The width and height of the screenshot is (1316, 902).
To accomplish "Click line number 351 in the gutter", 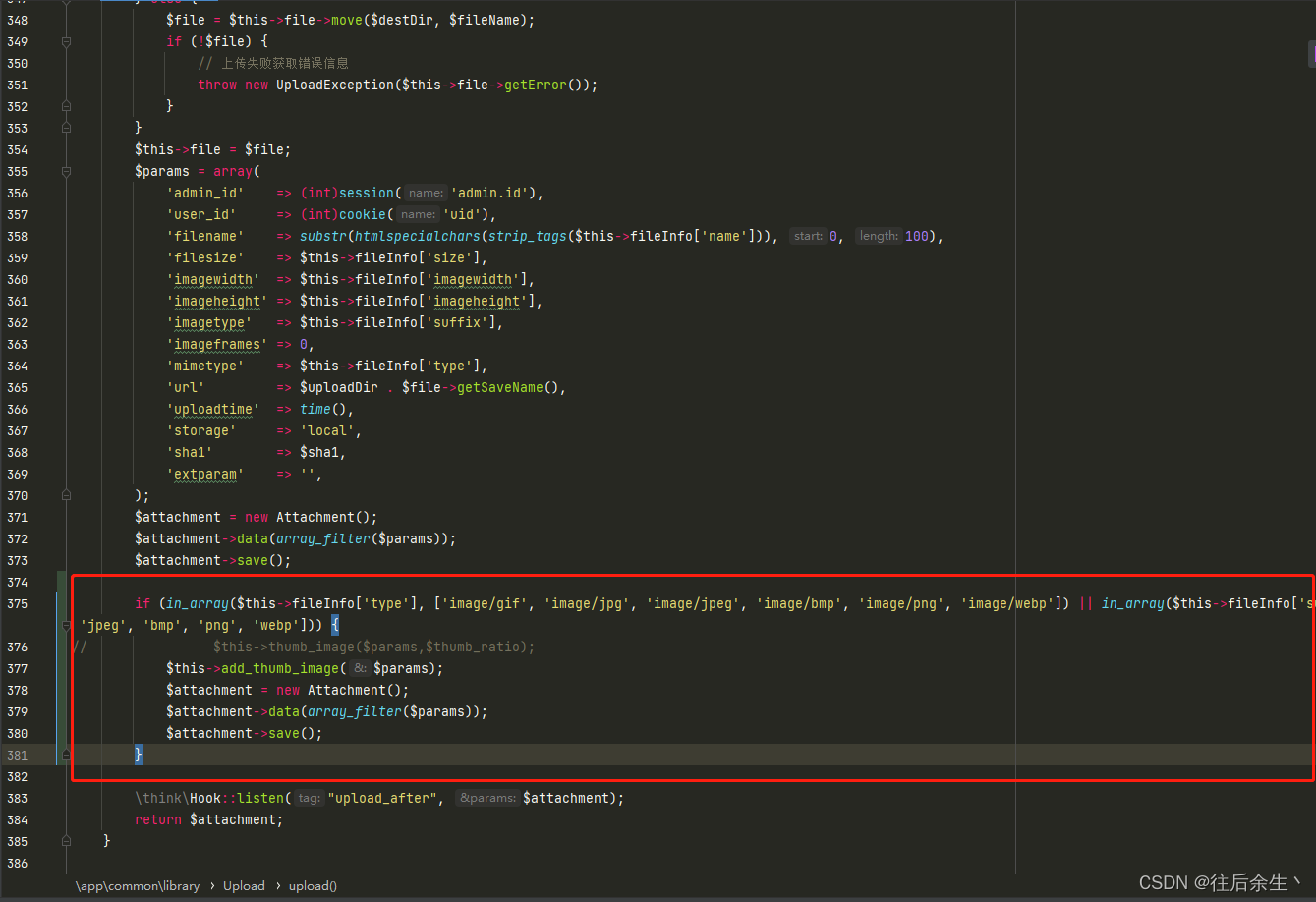I will tap(17, 85).
